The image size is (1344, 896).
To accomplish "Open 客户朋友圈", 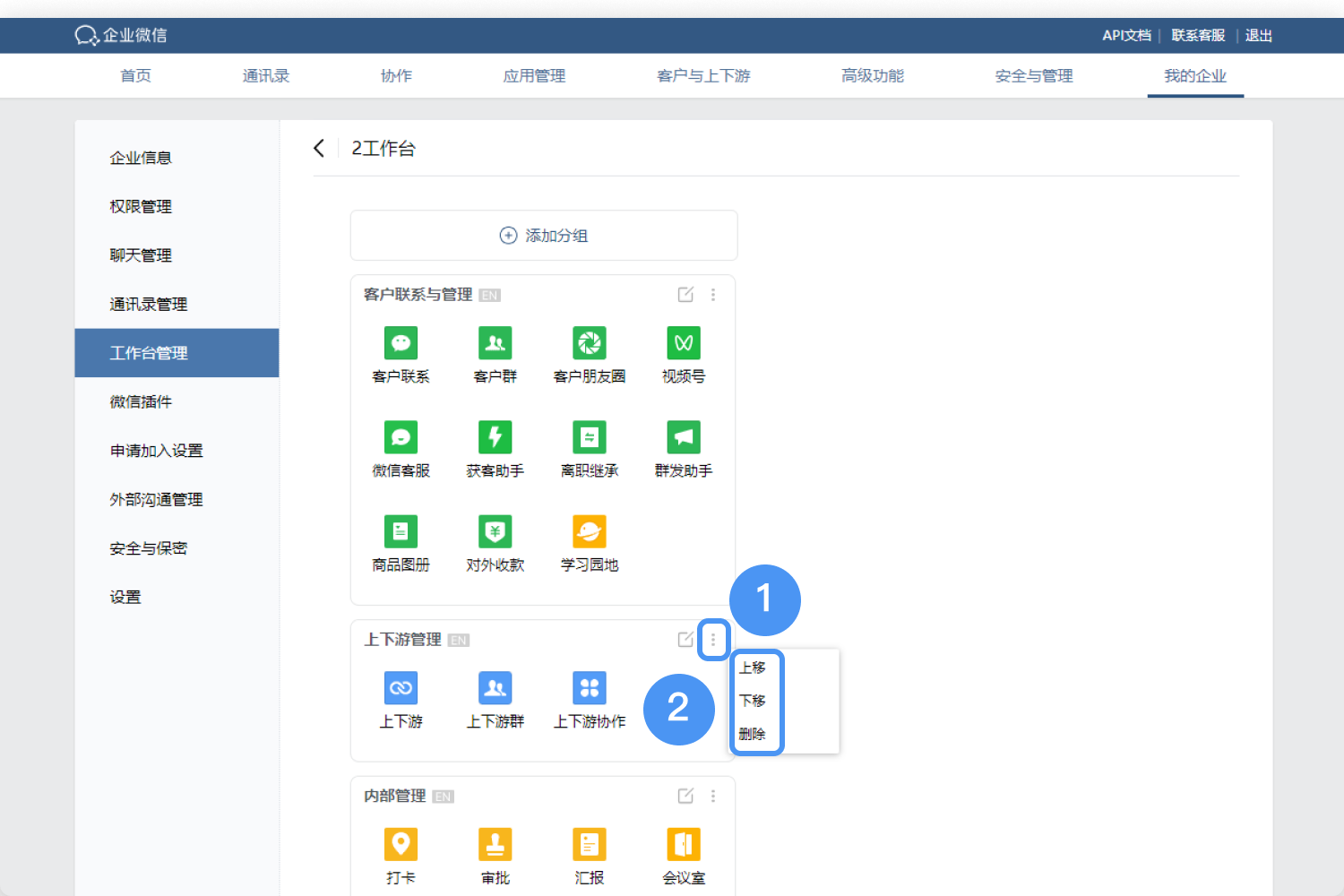I will (589, 342).
